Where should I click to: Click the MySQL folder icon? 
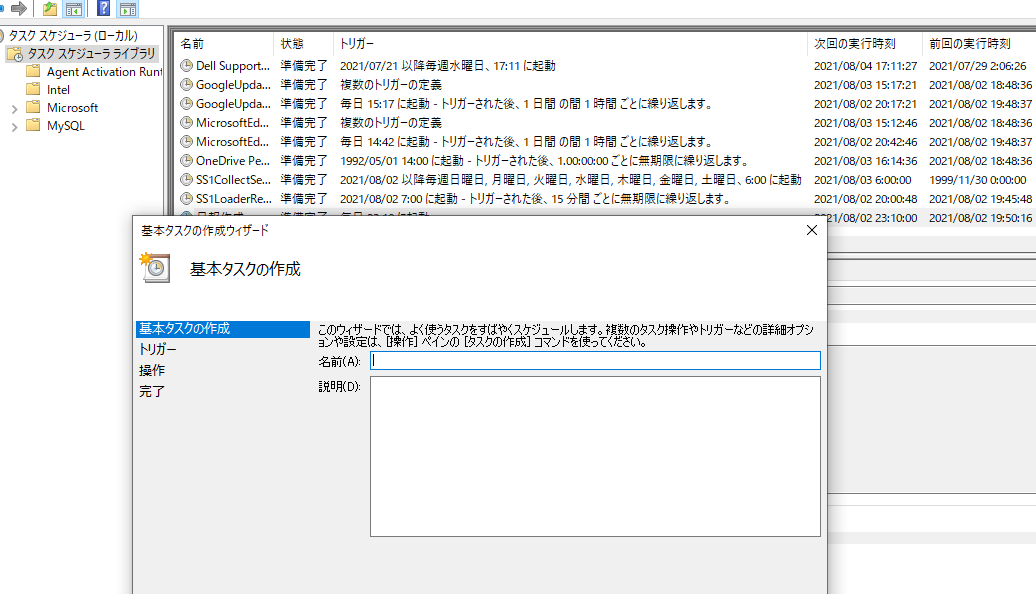click(x=33, y=125)
